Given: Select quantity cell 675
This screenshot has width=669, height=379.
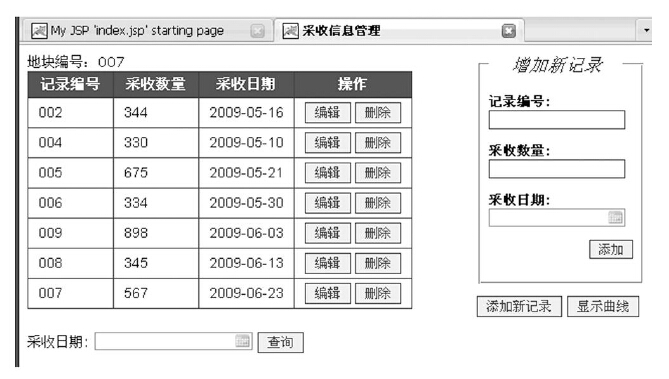Looking at the screenshot, I should click(x=156, y=173).
